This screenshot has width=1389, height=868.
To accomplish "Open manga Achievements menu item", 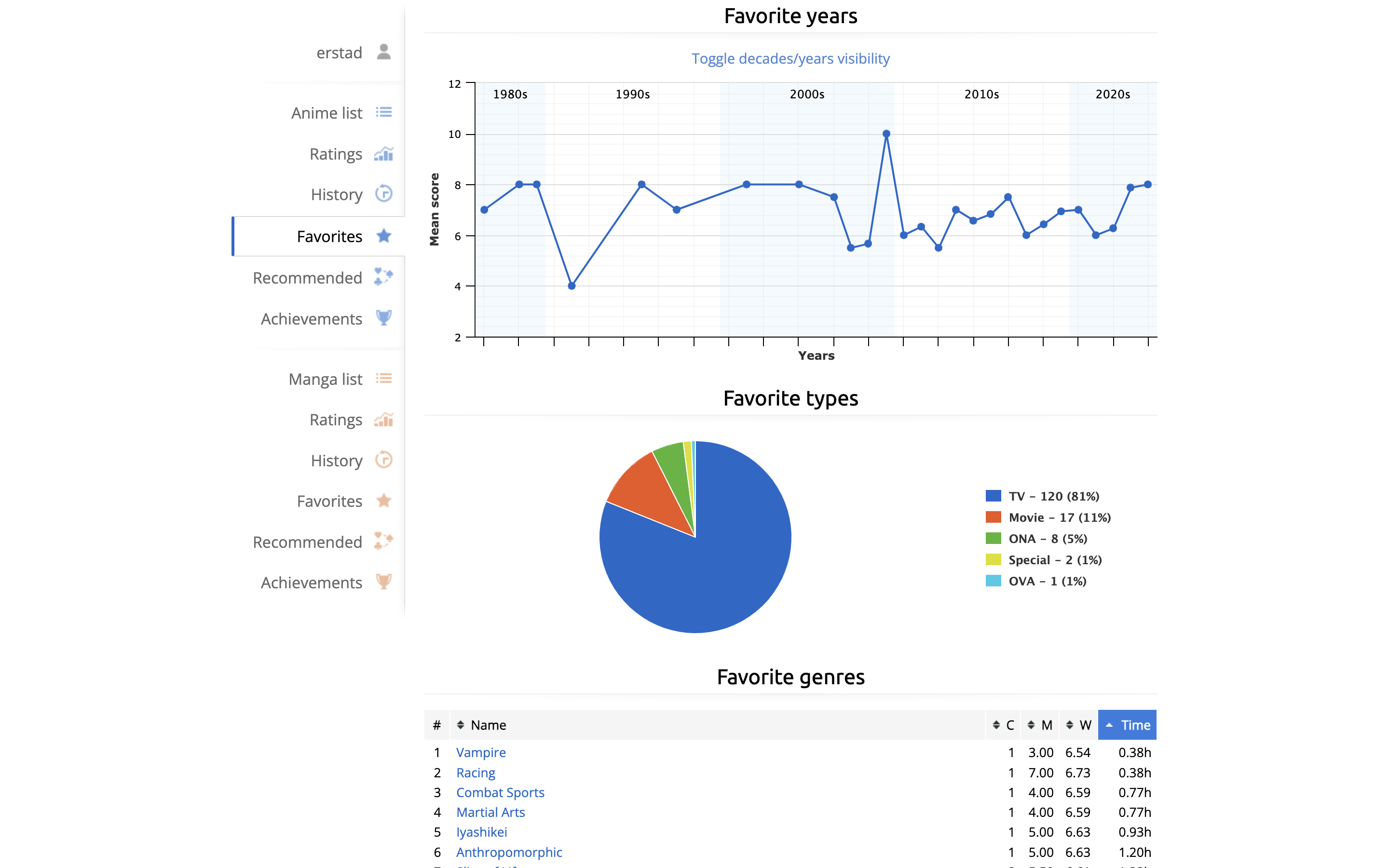I will [x=312, y=583].
